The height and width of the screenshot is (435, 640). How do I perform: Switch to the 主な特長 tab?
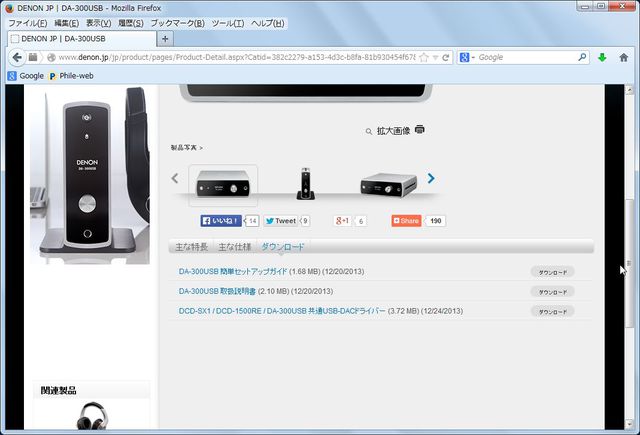[191, 247]
